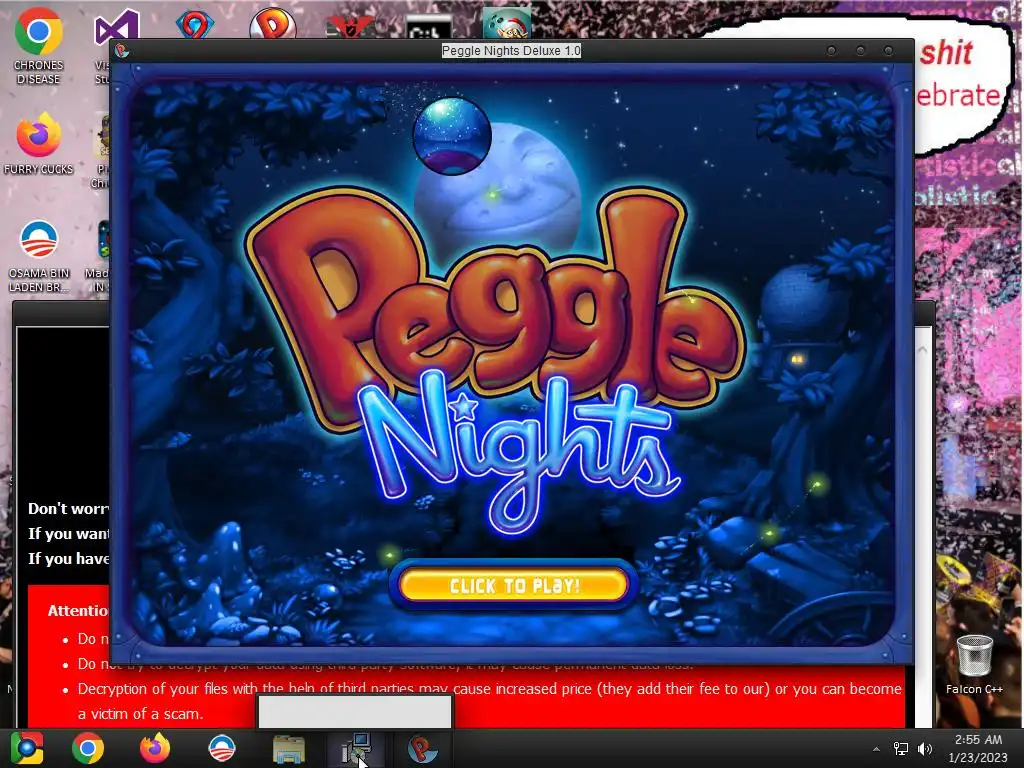Image resolution: width=1024 pixels, height=768 pixels.
Task: Open the red diamond game desktop icon
Action: pyautogui.click(x=195, y=25)
